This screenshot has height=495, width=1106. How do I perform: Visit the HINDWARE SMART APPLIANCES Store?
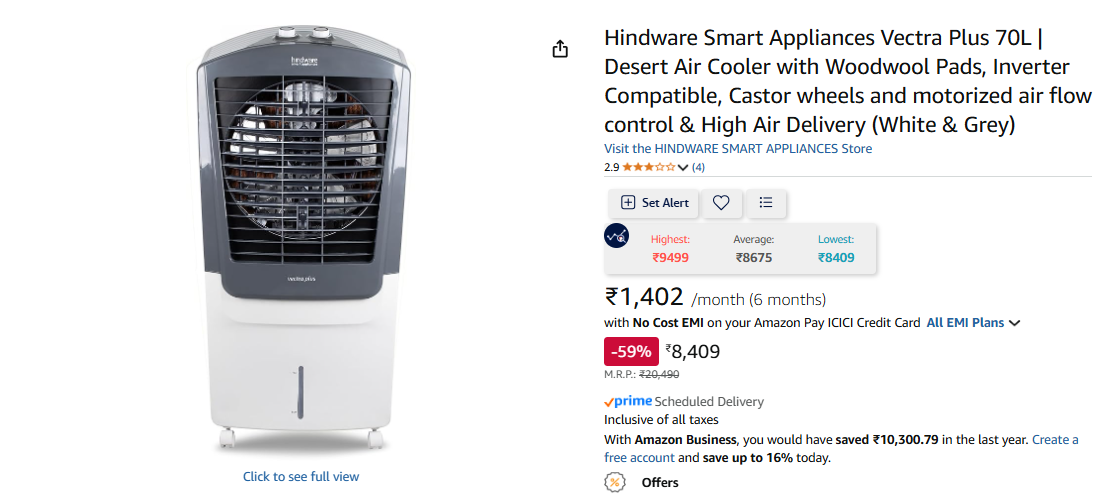(738, 149)
